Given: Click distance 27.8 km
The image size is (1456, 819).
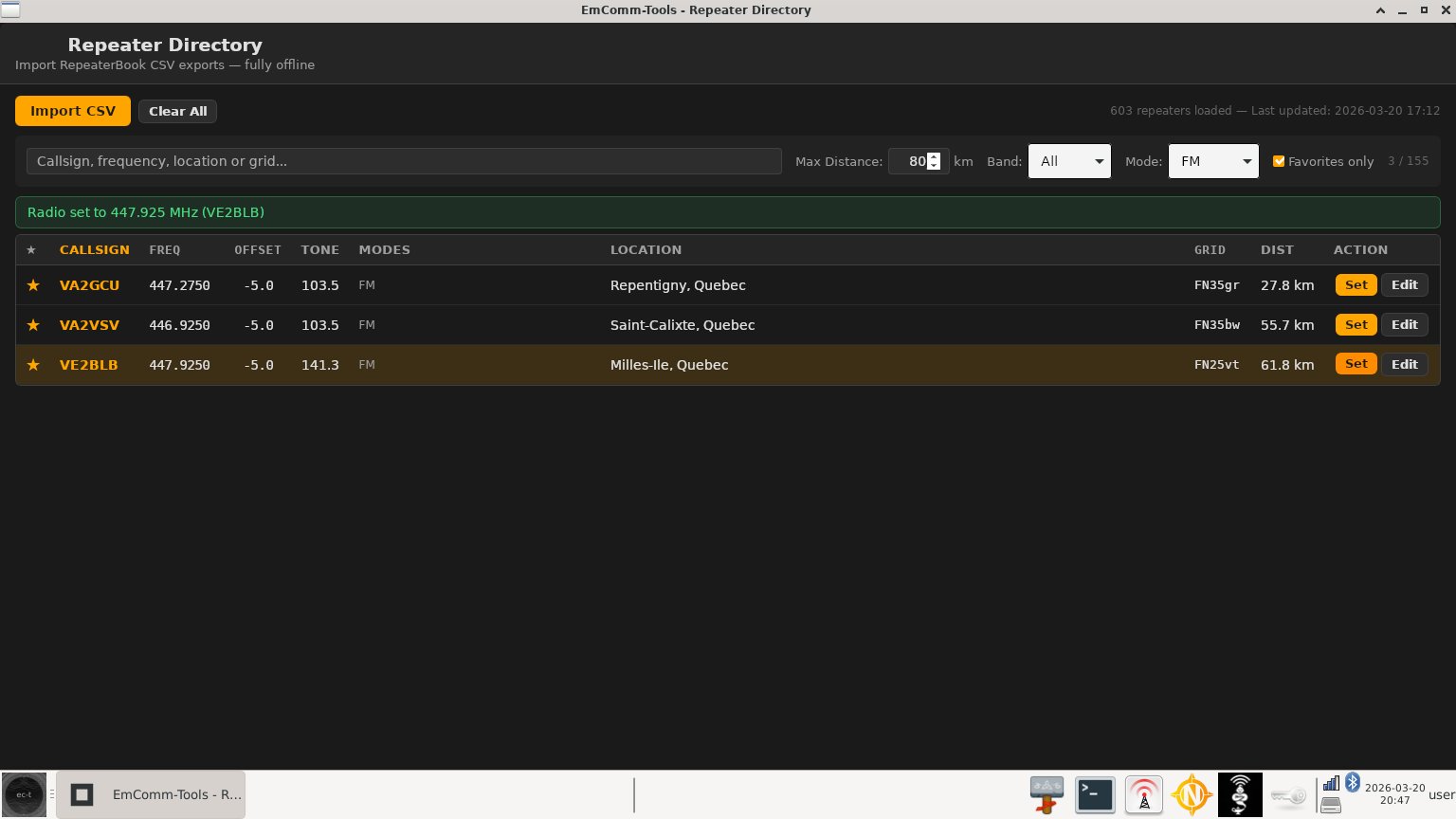Looking at the screenshot, I should (1287, 285).
